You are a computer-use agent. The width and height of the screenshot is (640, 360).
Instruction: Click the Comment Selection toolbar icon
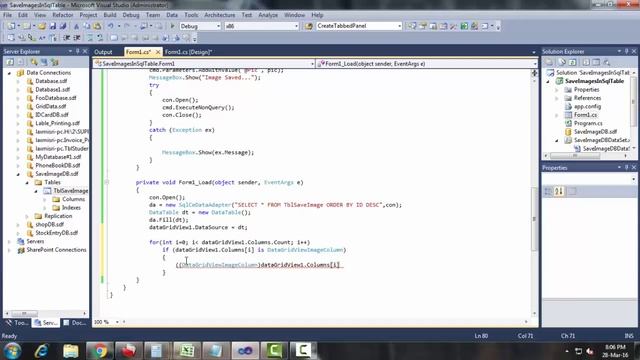pos(90,38)
